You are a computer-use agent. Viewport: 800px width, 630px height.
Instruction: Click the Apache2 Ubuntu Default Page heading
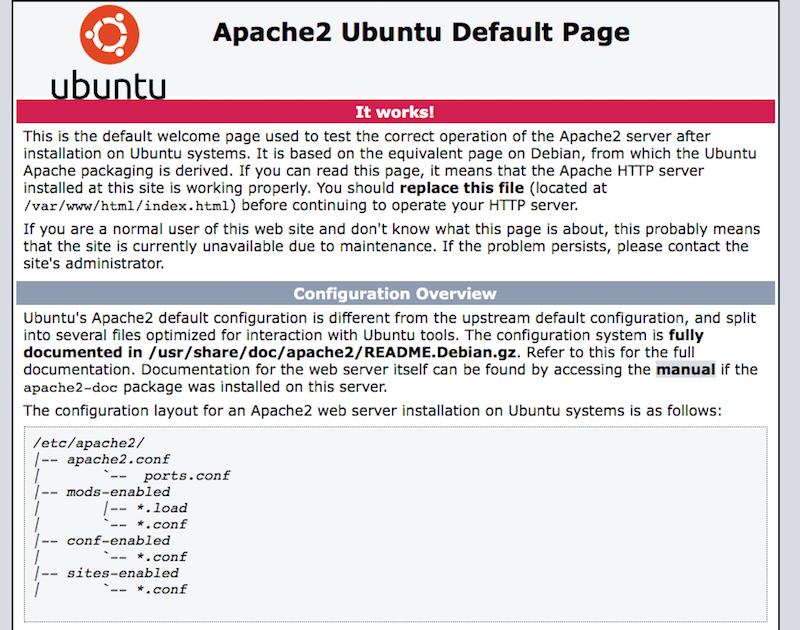[x=421, y=32]
